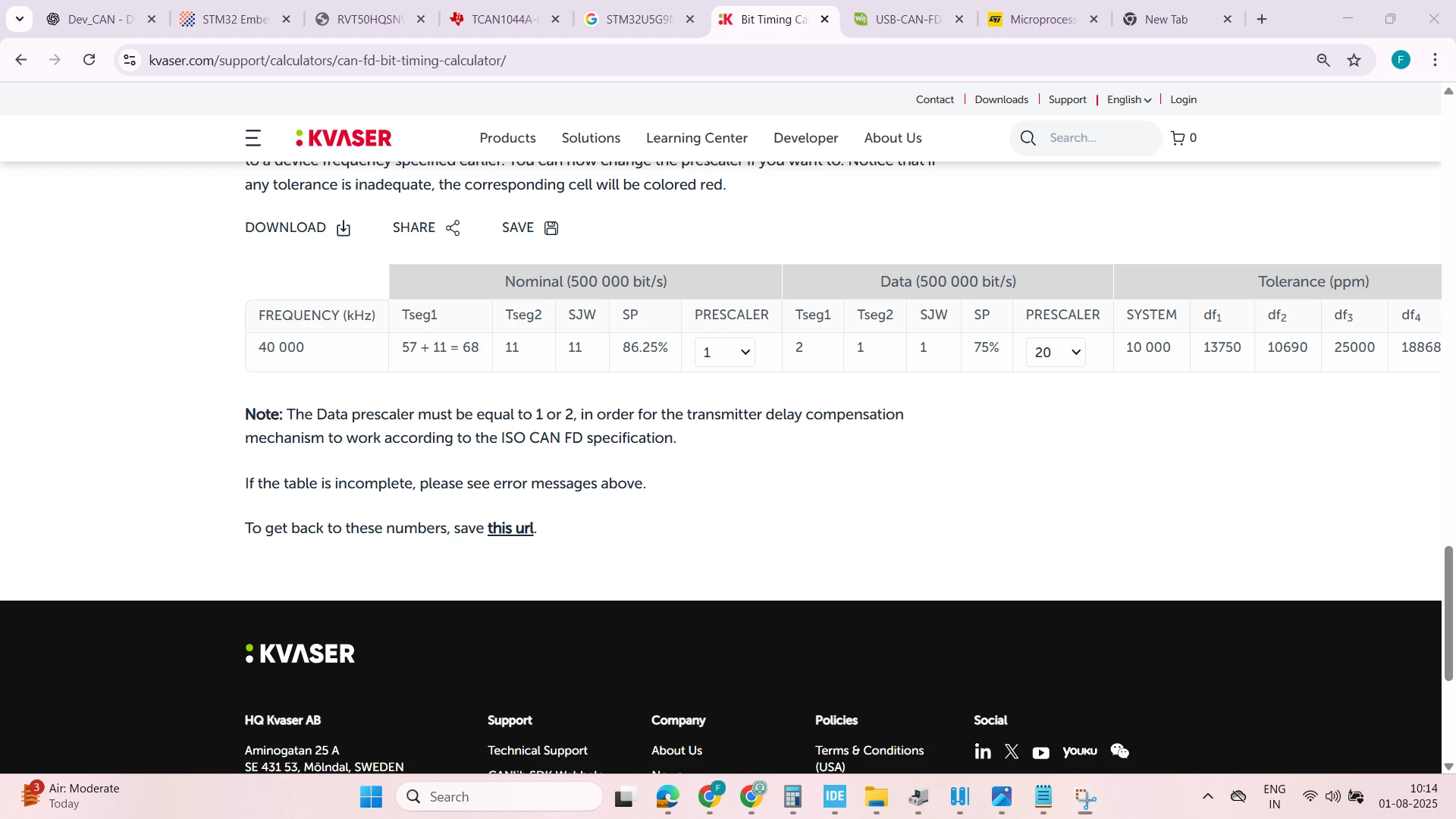This screenshot has width=1456, height=819.
Task: Open the Products menu
Action: pyautogui.click(x=507, y=138)
